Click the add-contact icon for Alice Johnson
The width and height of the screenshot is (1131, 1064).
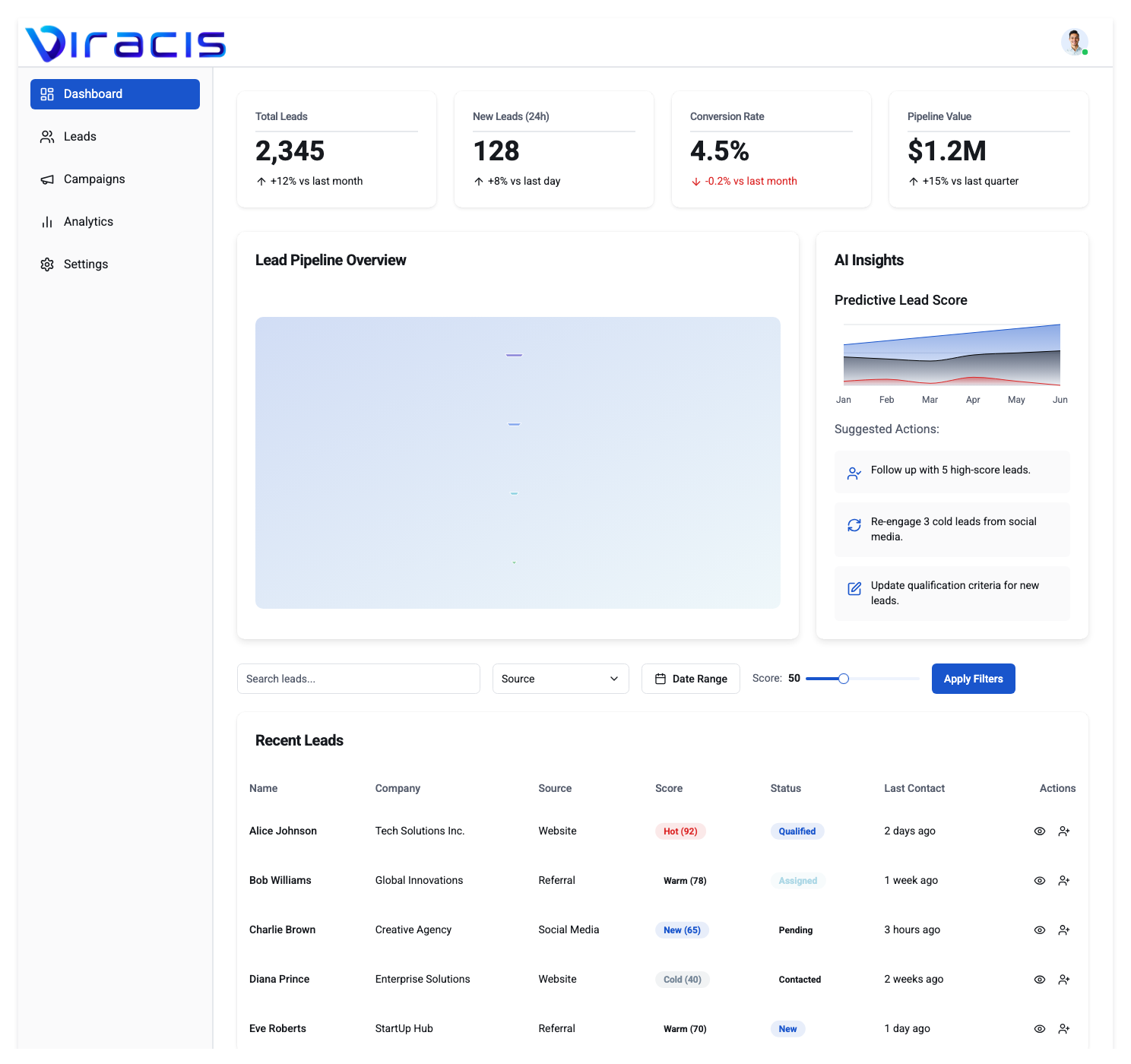(1064, 831)
